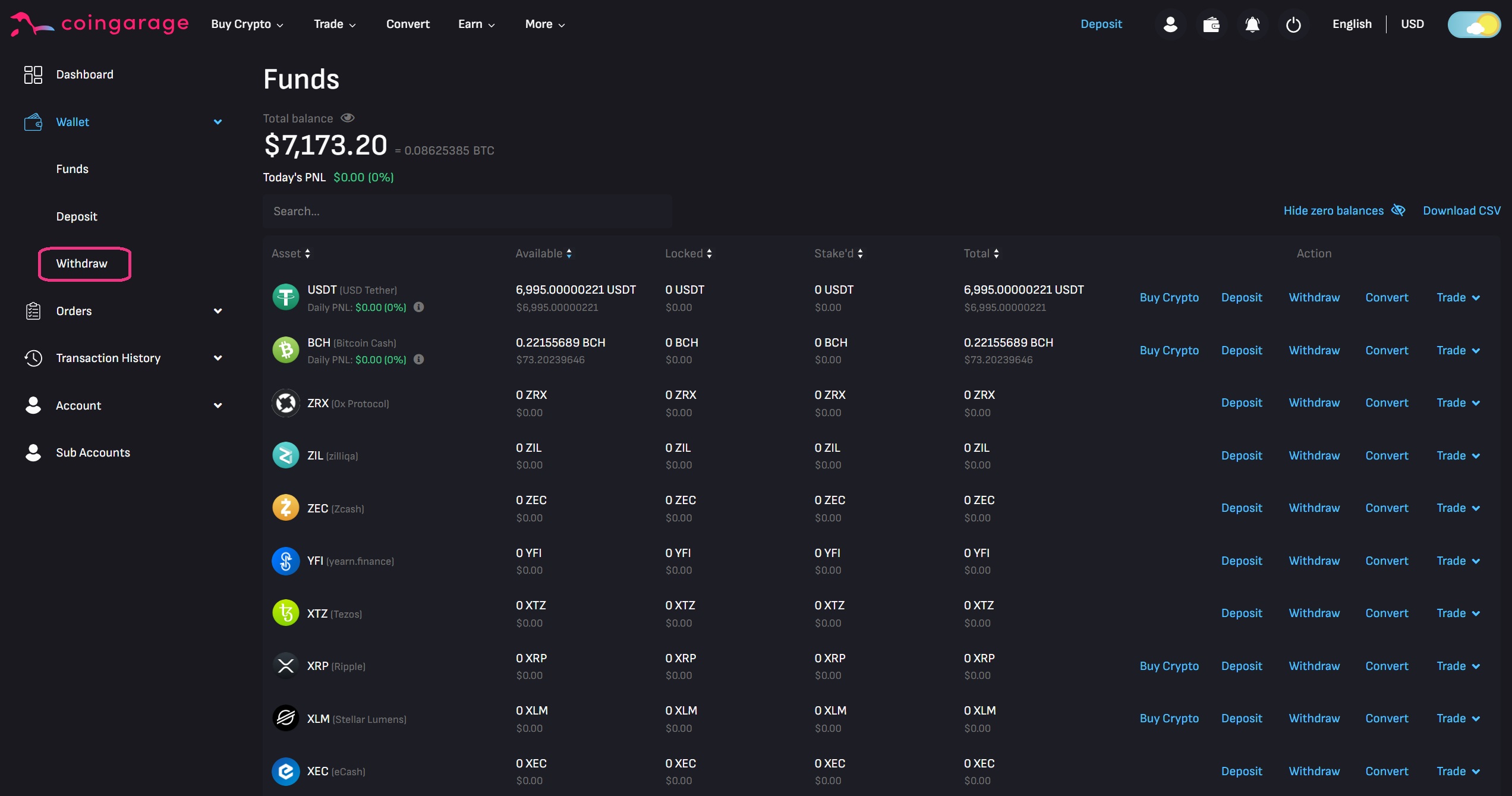Open Convert in top navigation

[x=408, y=24]
